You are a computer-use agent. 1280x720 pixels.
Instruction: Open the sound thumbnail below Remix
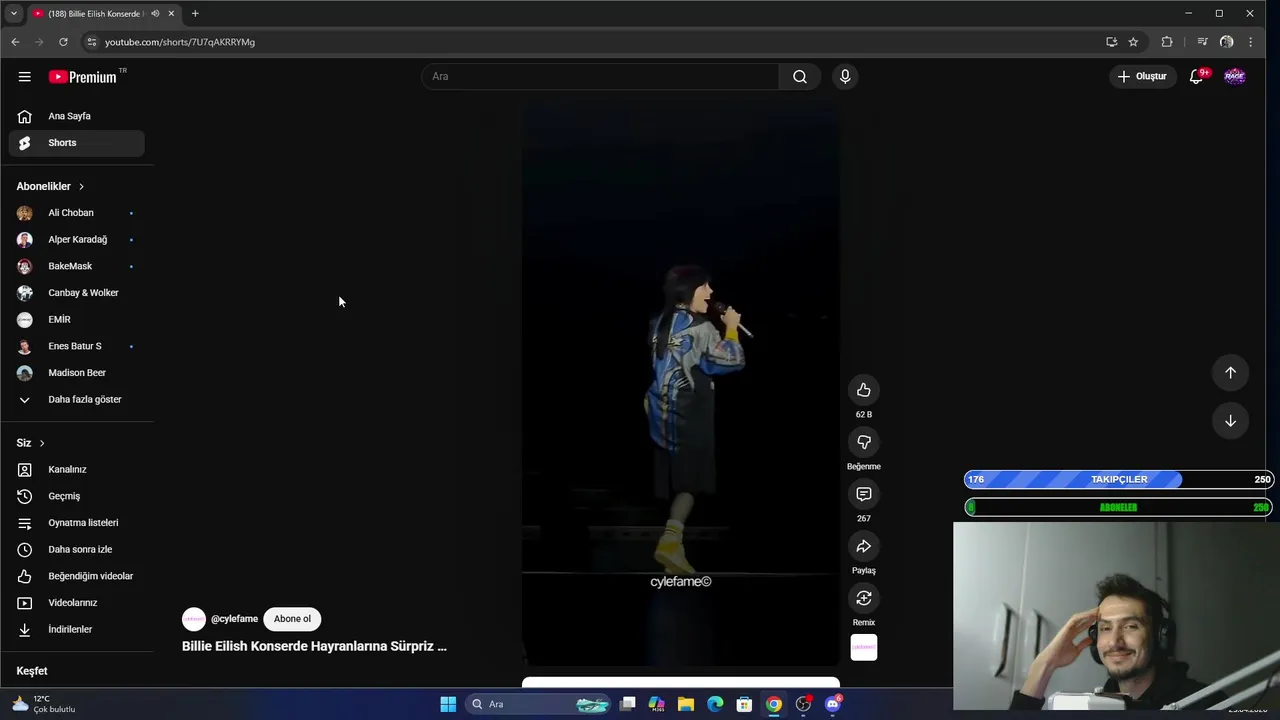coord(864,648)
